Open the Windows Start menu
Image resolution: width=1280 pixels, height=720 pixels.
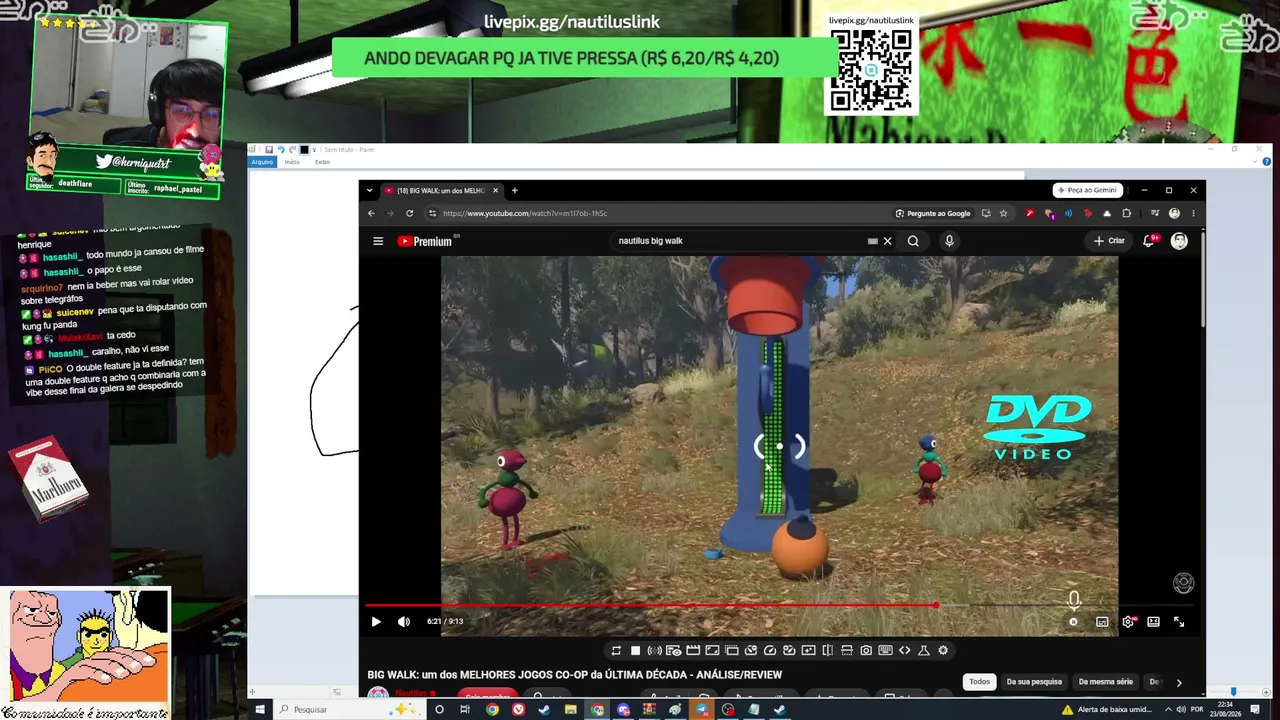point(259,710)
